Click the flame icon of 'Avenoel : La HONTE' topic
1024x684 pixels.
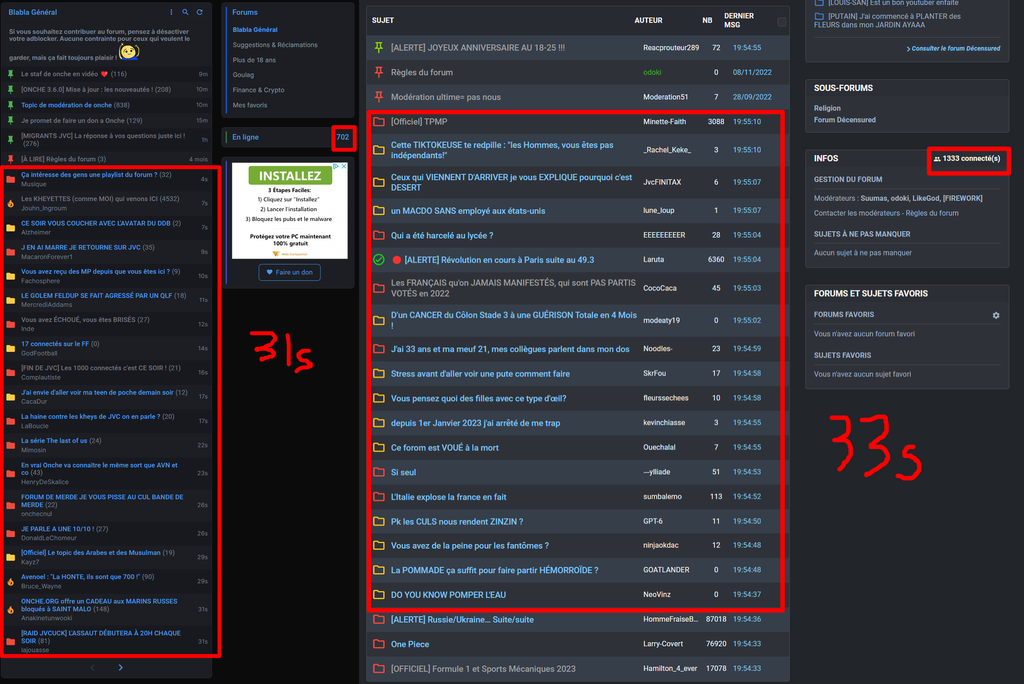(10, 581)
